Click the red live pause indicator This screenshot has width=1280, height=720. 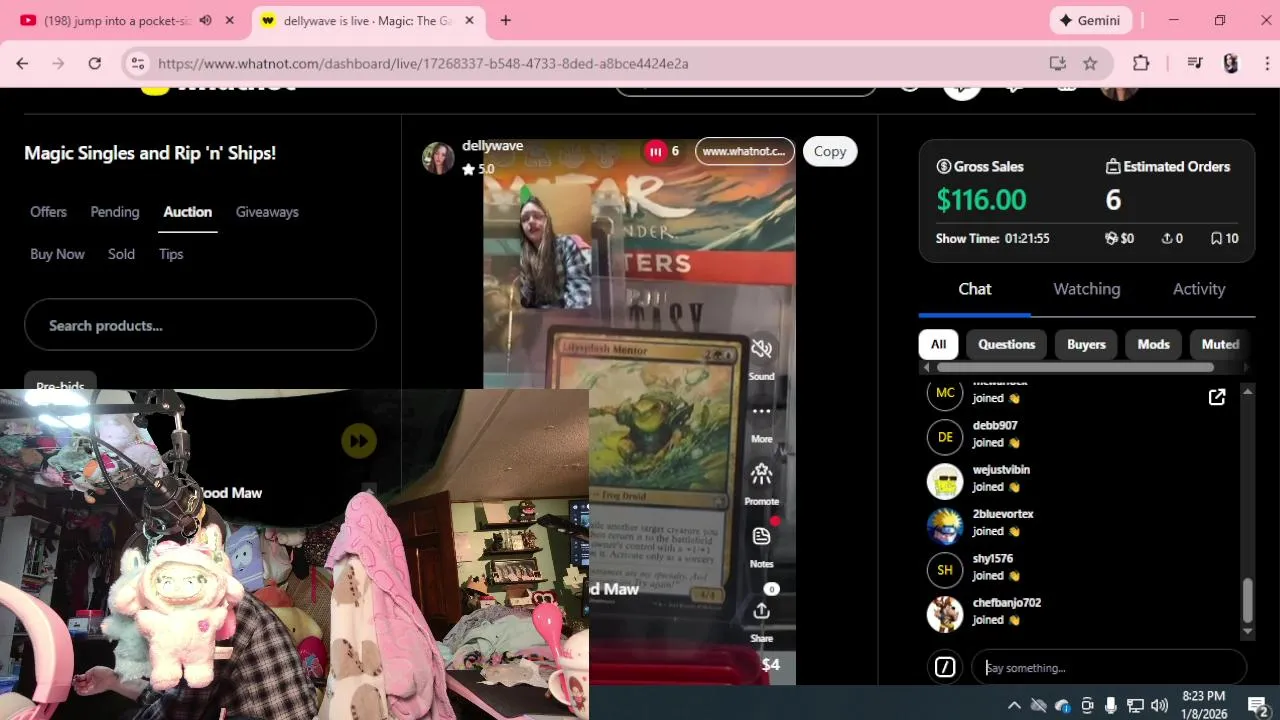[x=655, y=151]
